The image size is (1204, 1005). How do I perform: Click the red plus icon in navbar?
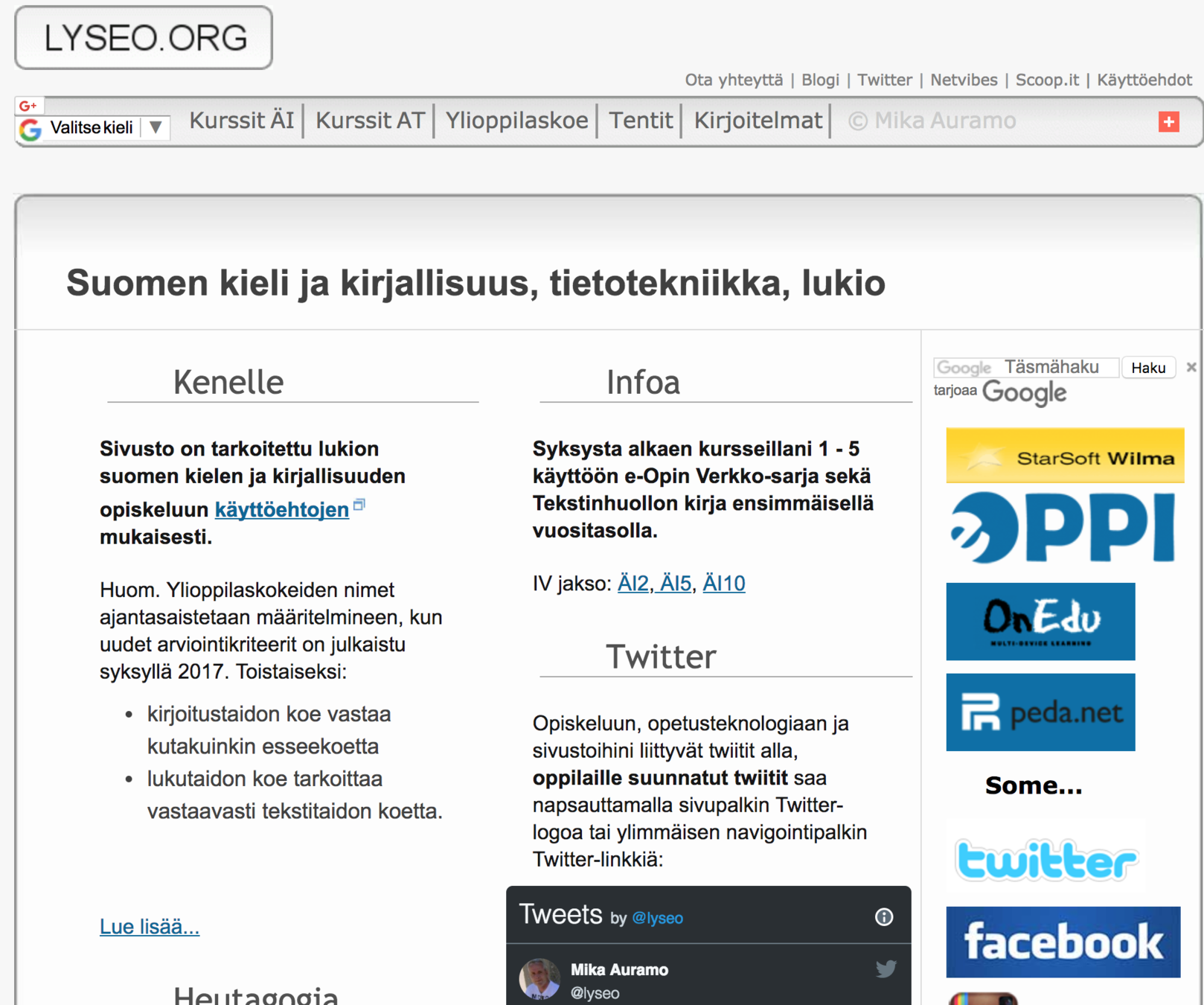(1168, 122)
